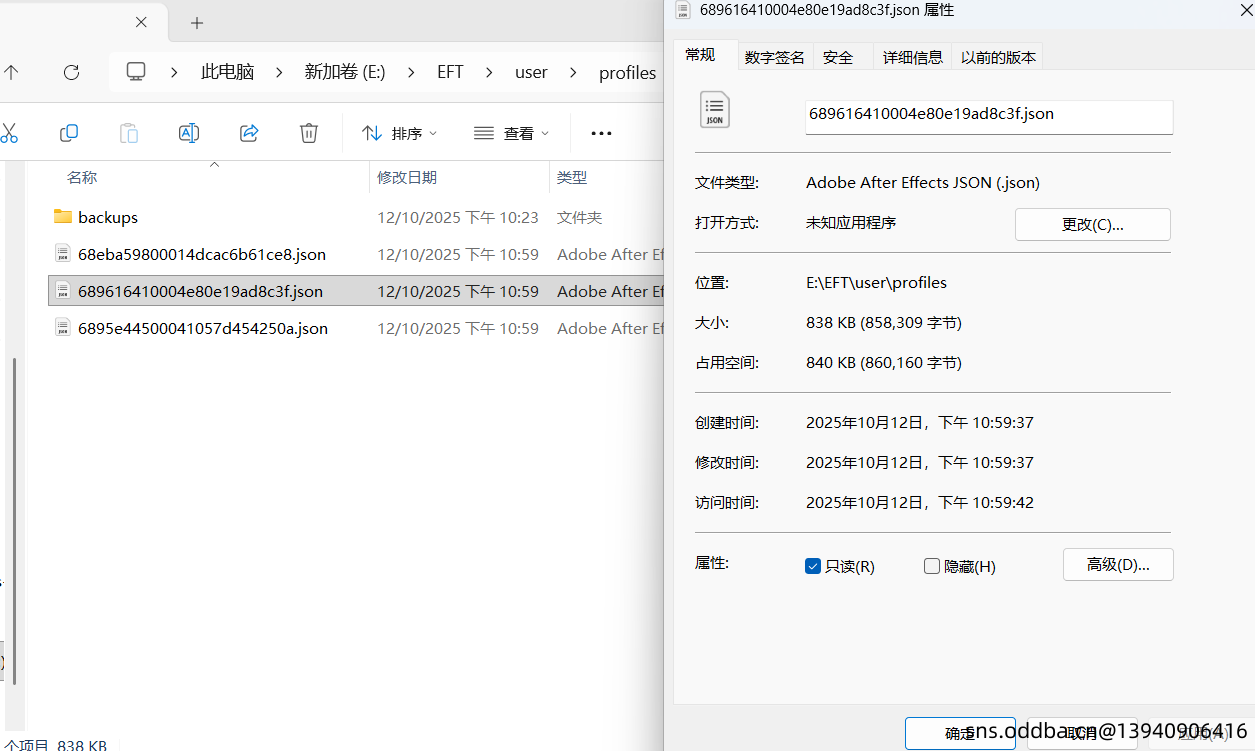Select the backups folder
The height and width of the screenshot is (751, 1255).
coord(108,217)
